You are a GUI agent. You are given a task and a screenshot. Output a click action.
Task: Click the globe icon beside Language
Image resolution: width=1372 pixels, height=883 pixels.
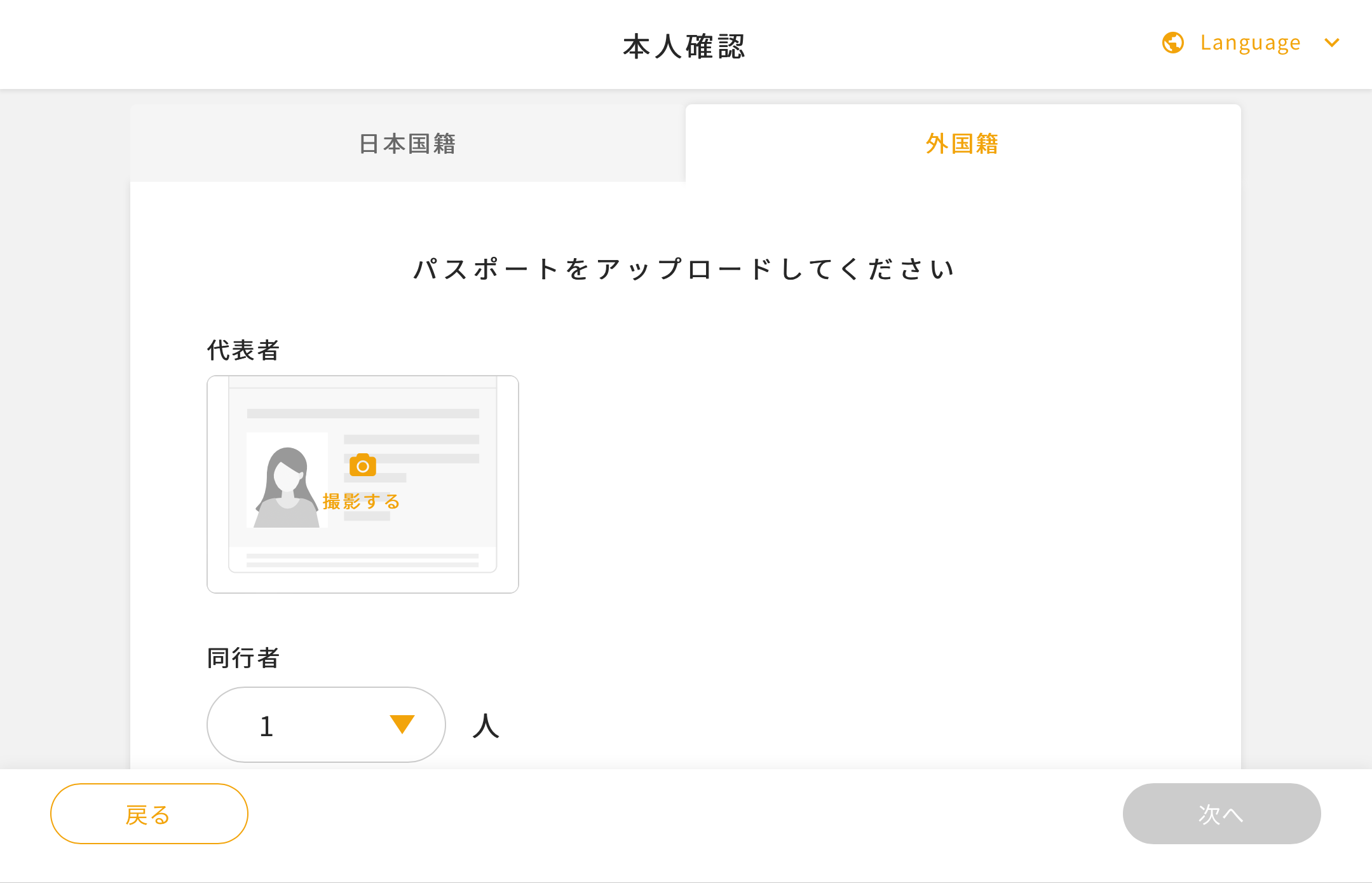coord(1172,43)
